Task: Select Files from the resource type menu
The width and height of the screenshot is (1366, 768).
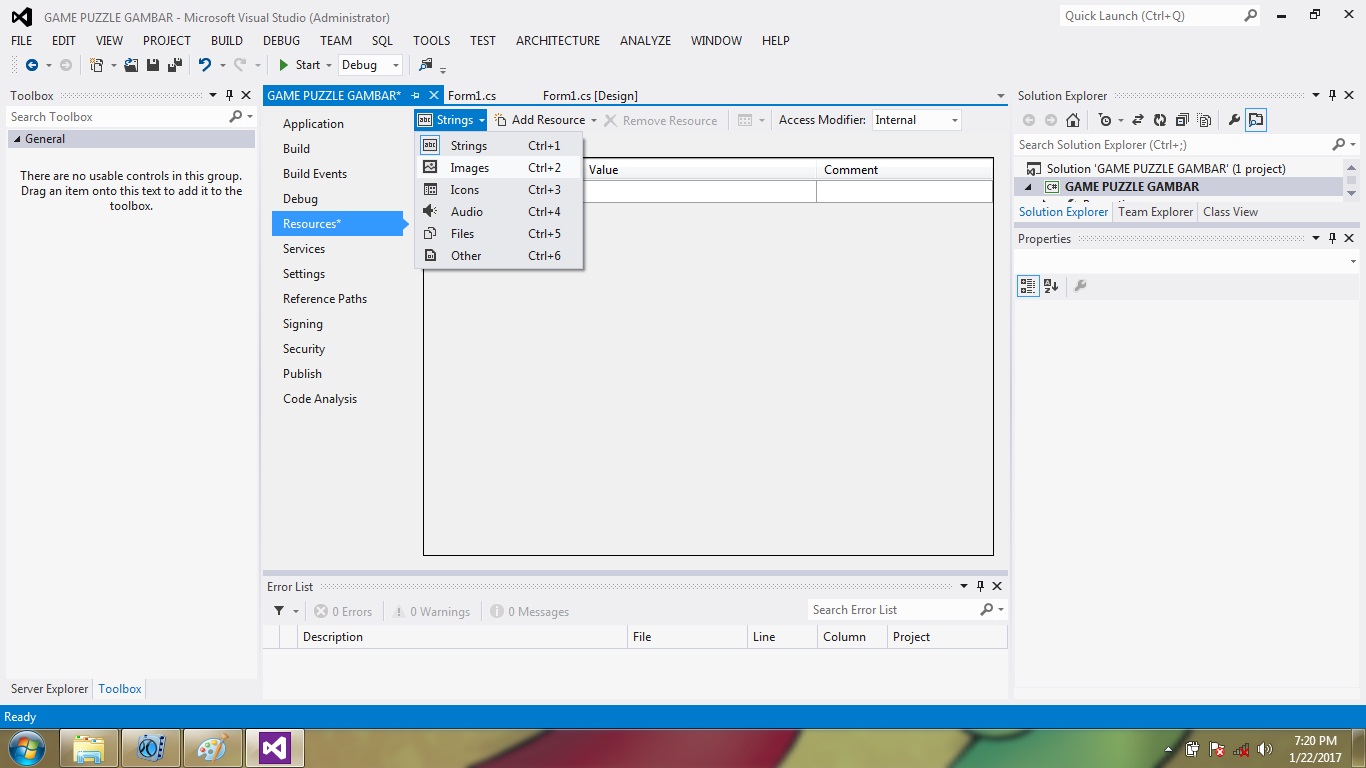Action: pos(499,234)
